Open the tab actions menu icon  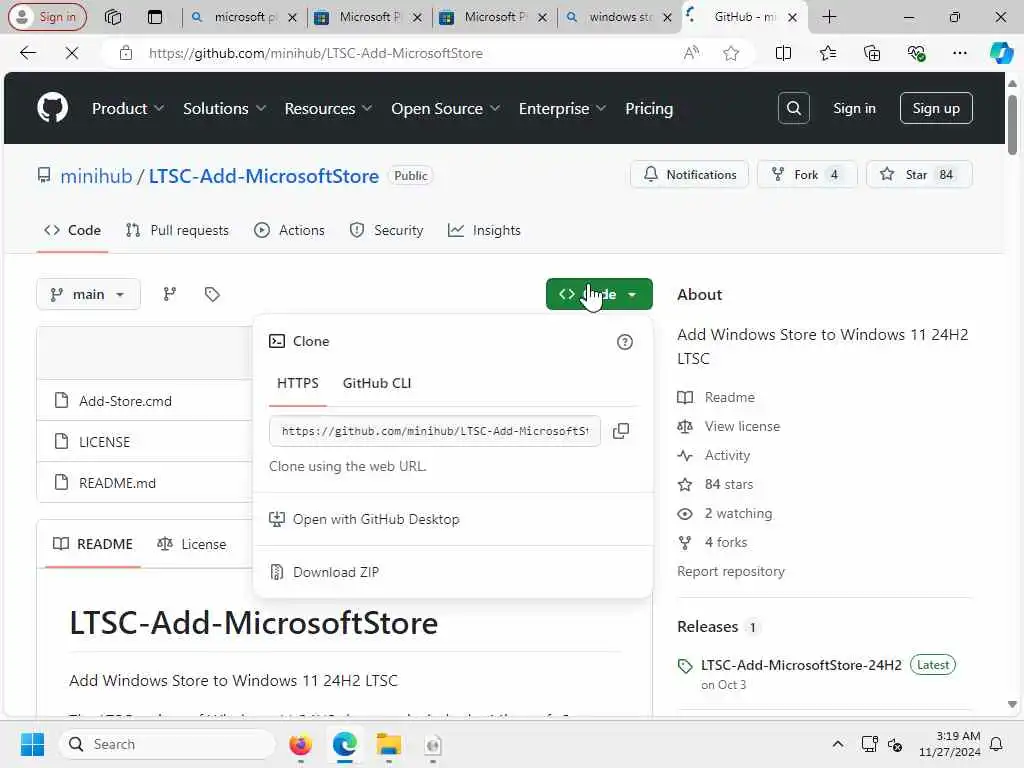coord(155,17)
